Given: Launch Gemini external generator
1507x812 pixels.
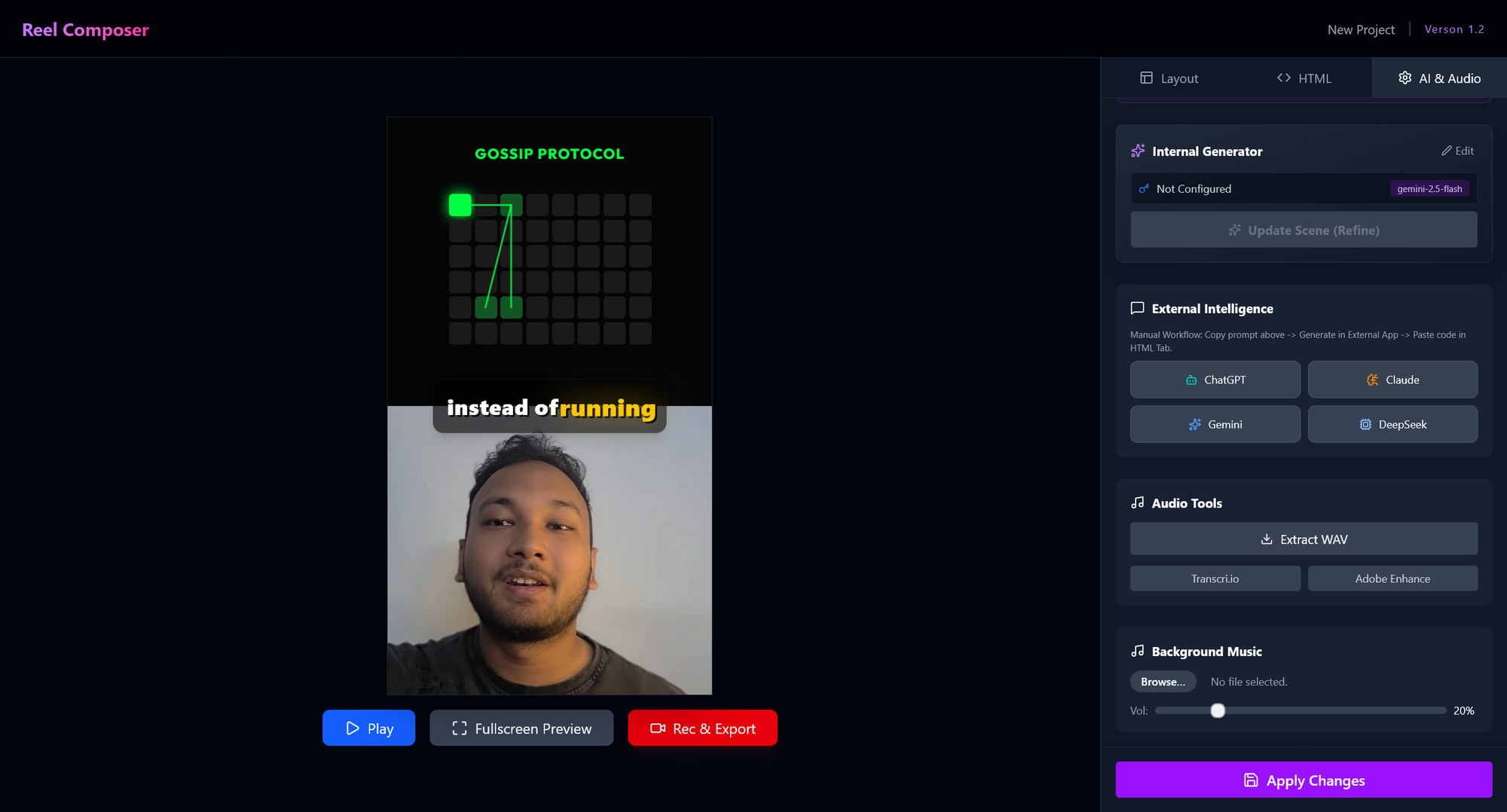Looking at the screenshot, I should pos(1215,424).
